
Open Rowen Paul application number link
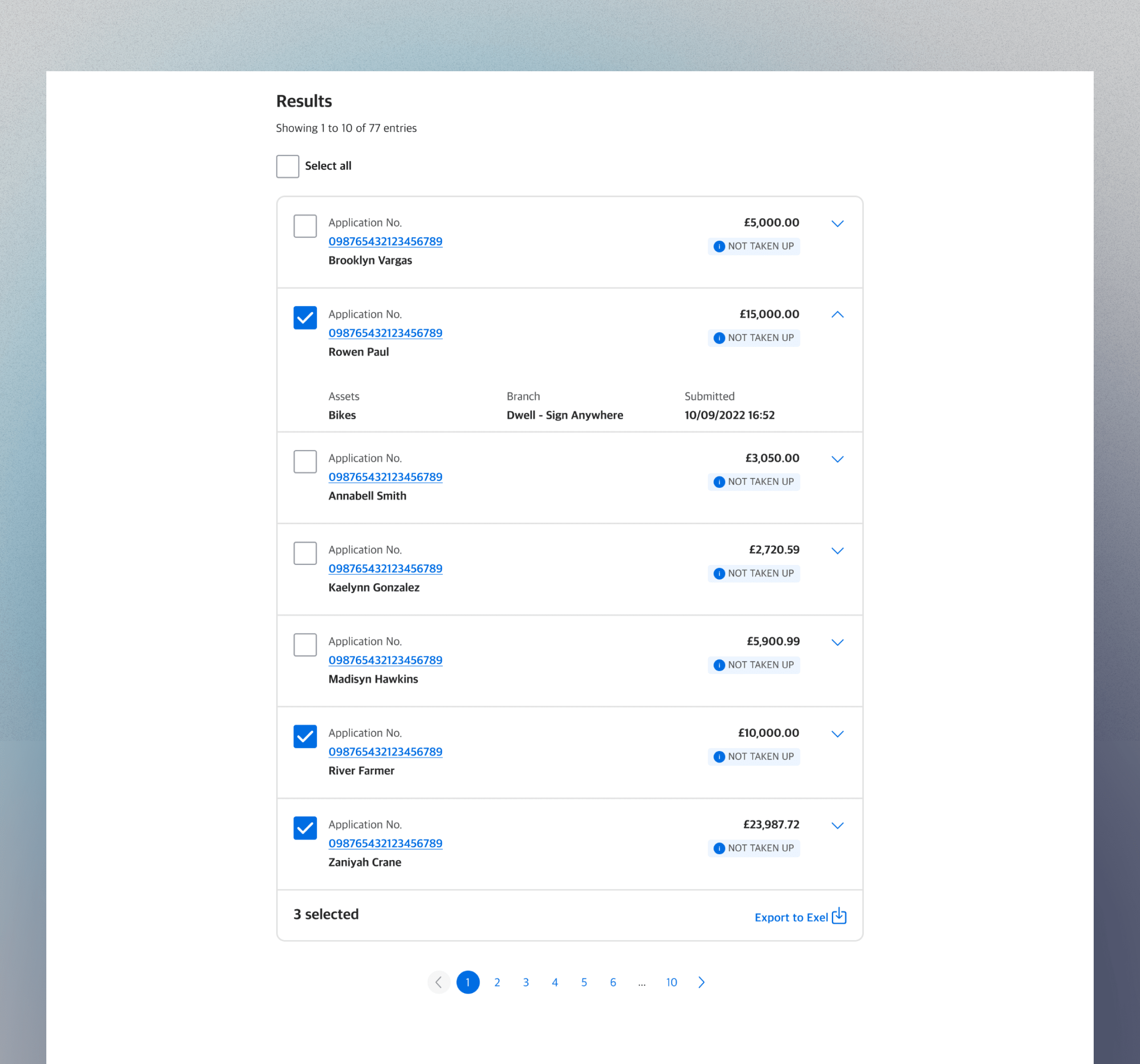pyautogui.click(x=385, y=333)
